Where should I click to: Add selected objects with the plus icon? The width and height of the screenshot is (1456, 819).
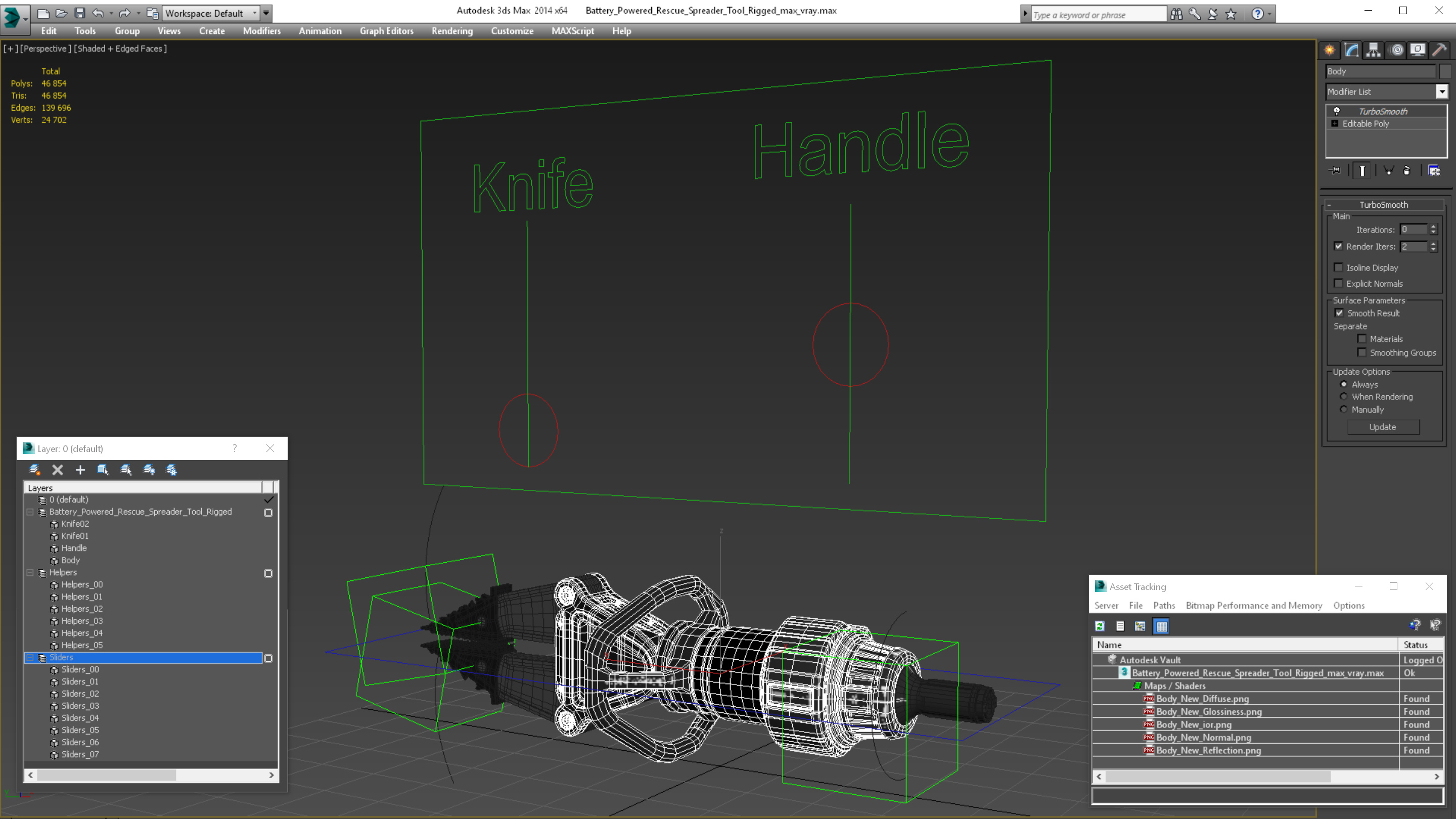(x=80, y=470)
